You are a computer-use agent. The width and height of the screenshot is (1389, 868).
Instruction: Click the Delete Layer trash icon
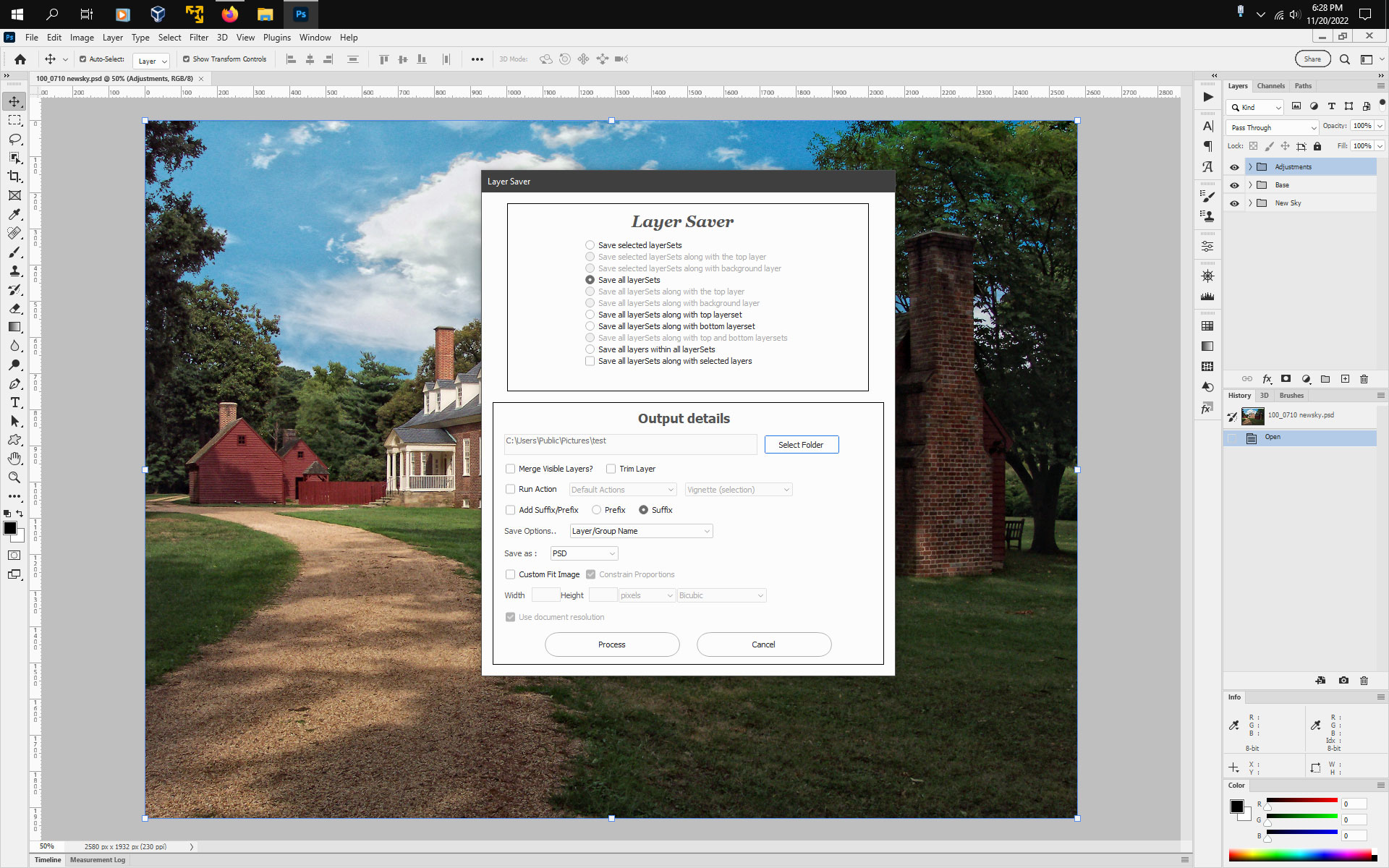pyautogui.click(x=1364, y=378)
